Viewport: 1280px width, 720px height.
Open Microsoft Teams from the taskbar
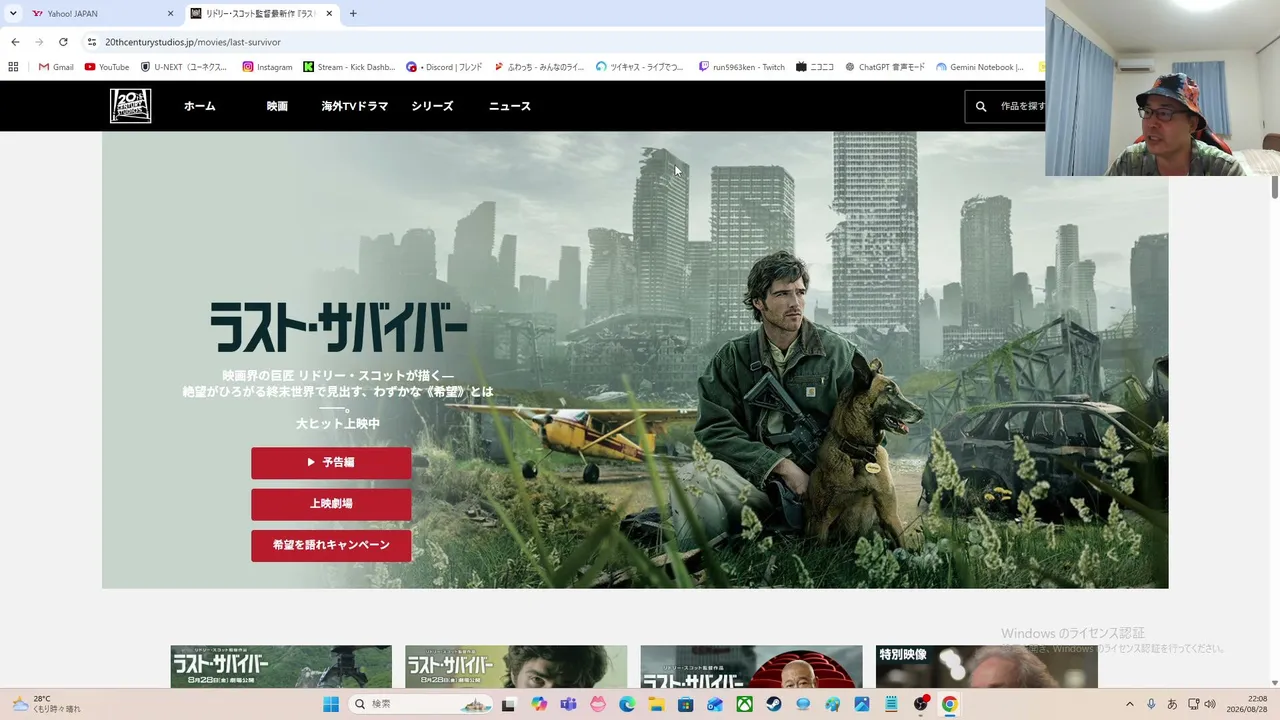pos(568,704)
